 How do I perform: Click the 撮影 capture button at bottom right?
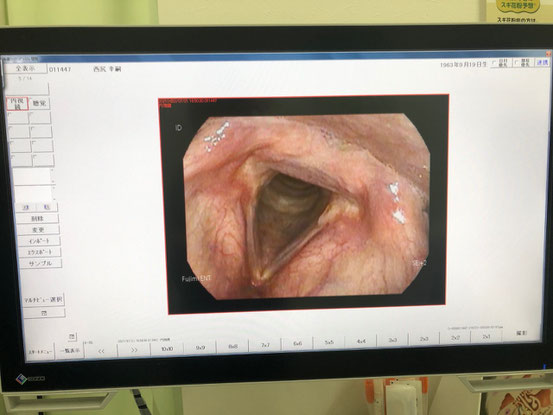521,333
